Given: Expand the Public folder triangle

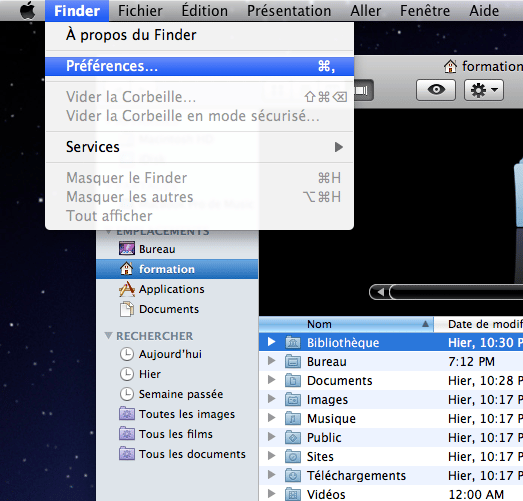Looking at the screenshot, I should pyautogui.click(x=272, y=437).
